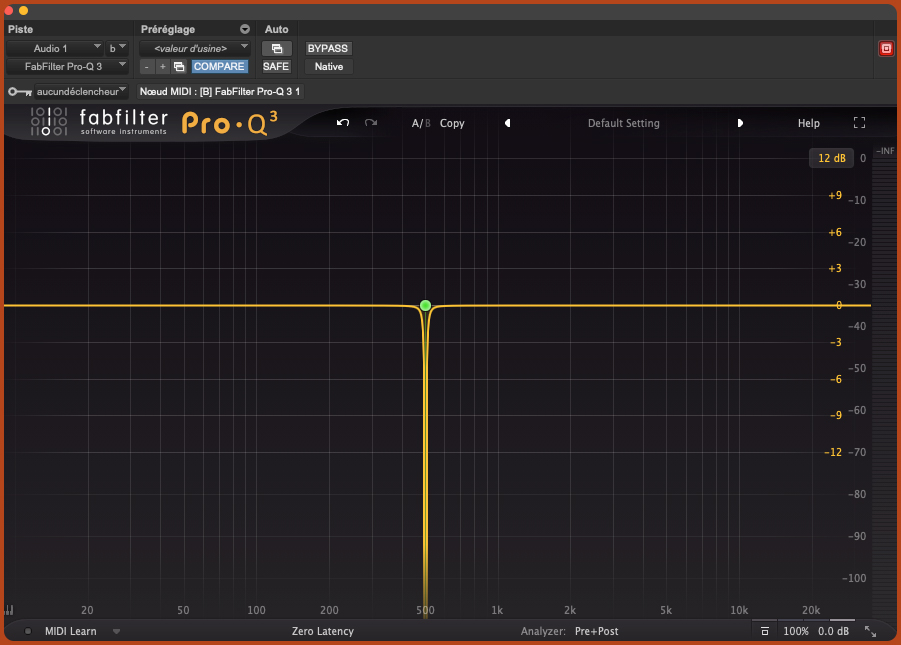
Task: Open the Default Setting preset menu
Action: (x=623, y=123)
